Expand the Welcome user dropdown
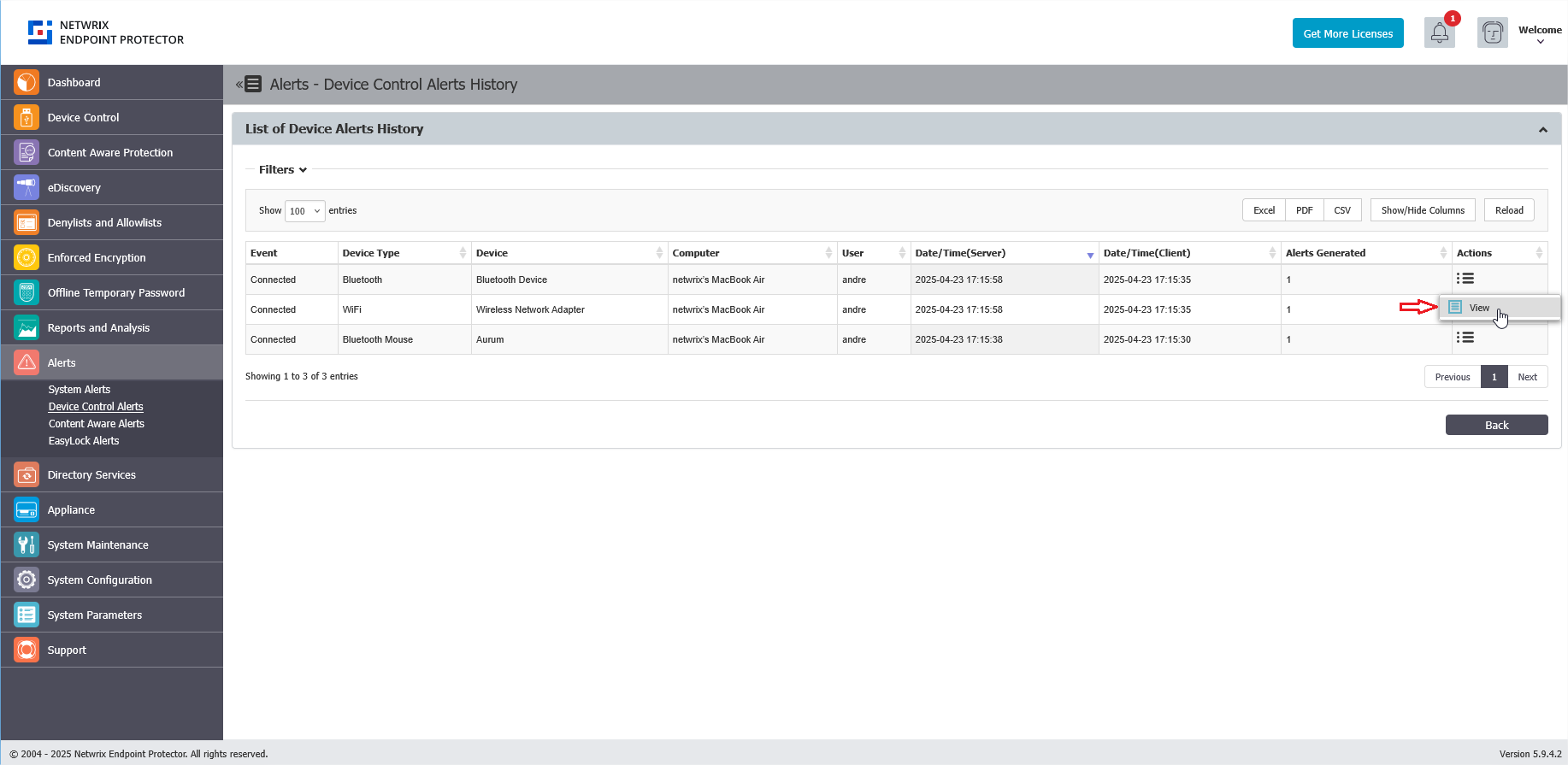The width and height of the screenshot is (1568, 765). [x=1540, y=34]
